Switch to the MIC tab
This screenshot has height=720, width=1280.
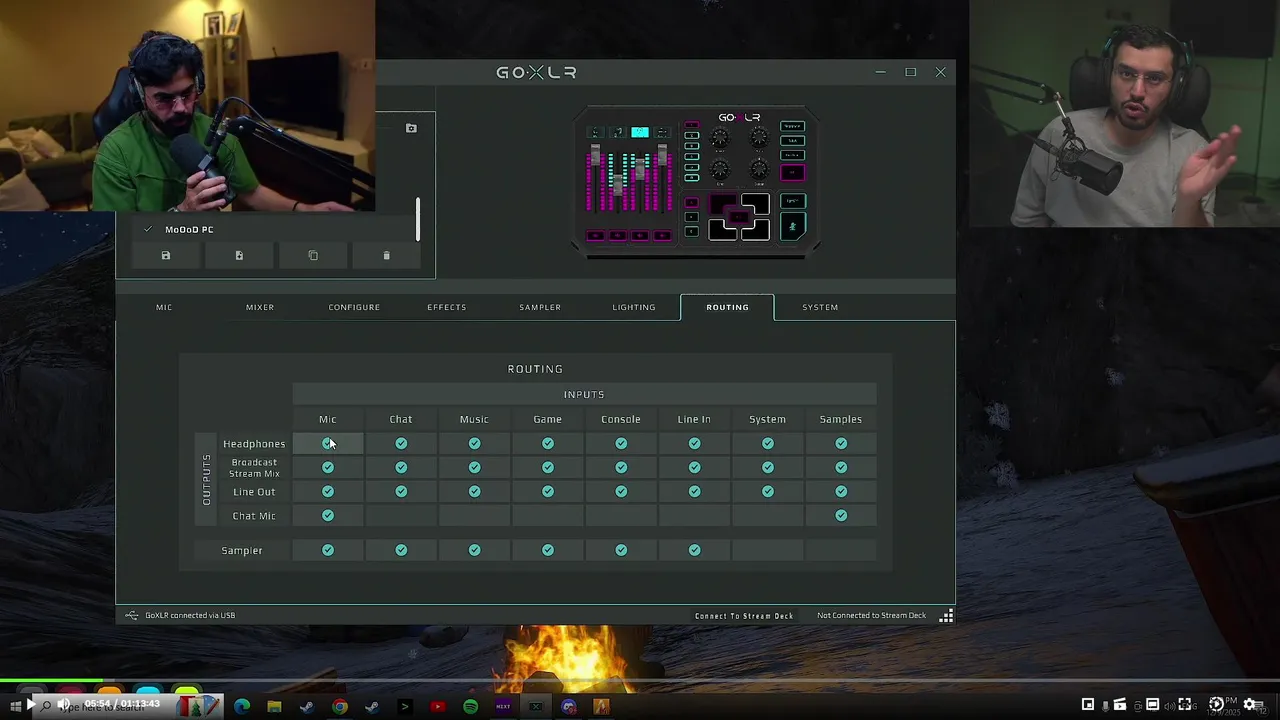tap(164, 307)
